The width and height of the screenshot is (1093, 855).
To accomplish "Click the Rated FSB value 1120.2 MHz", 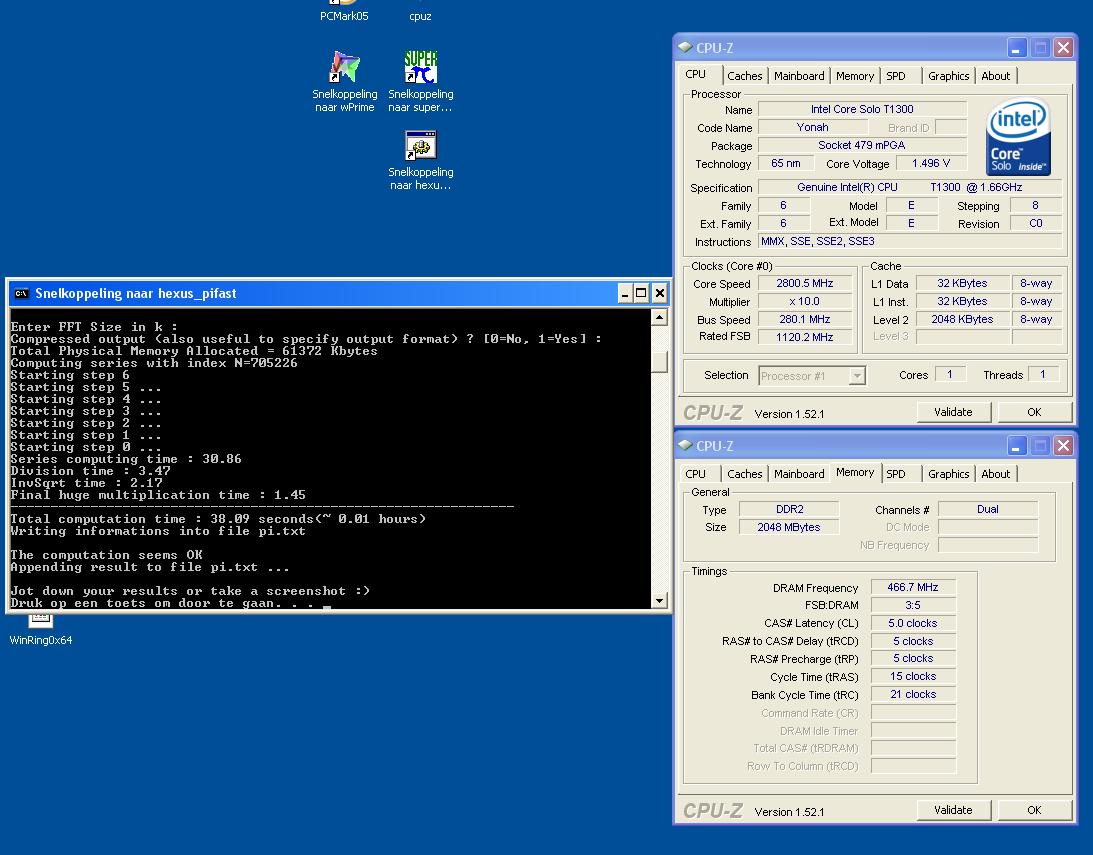I will point(804,337).
